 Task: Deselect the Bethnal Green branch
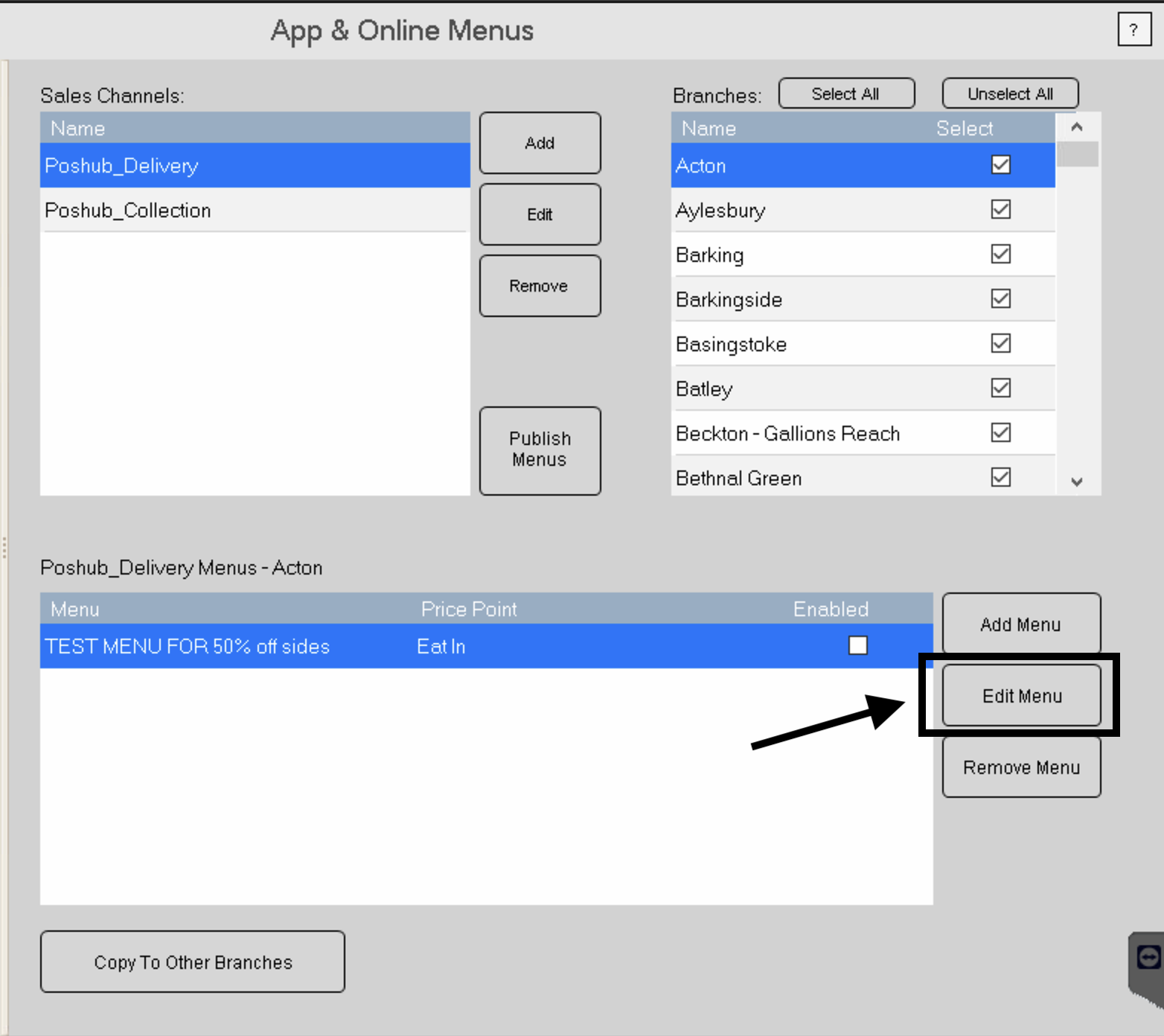pyautogui.click(x=1000, y=477)
